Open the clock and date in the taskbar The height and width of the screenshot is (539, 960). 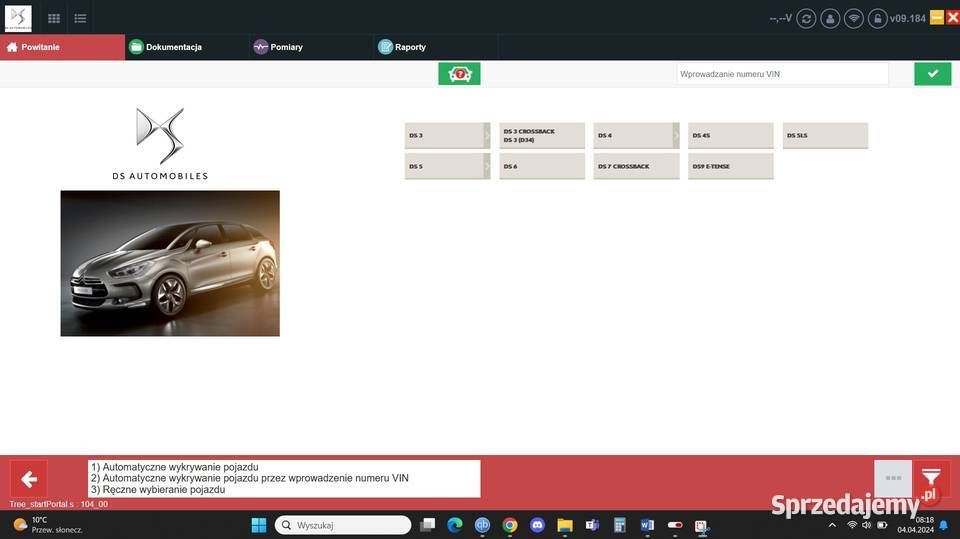point(916,525)
